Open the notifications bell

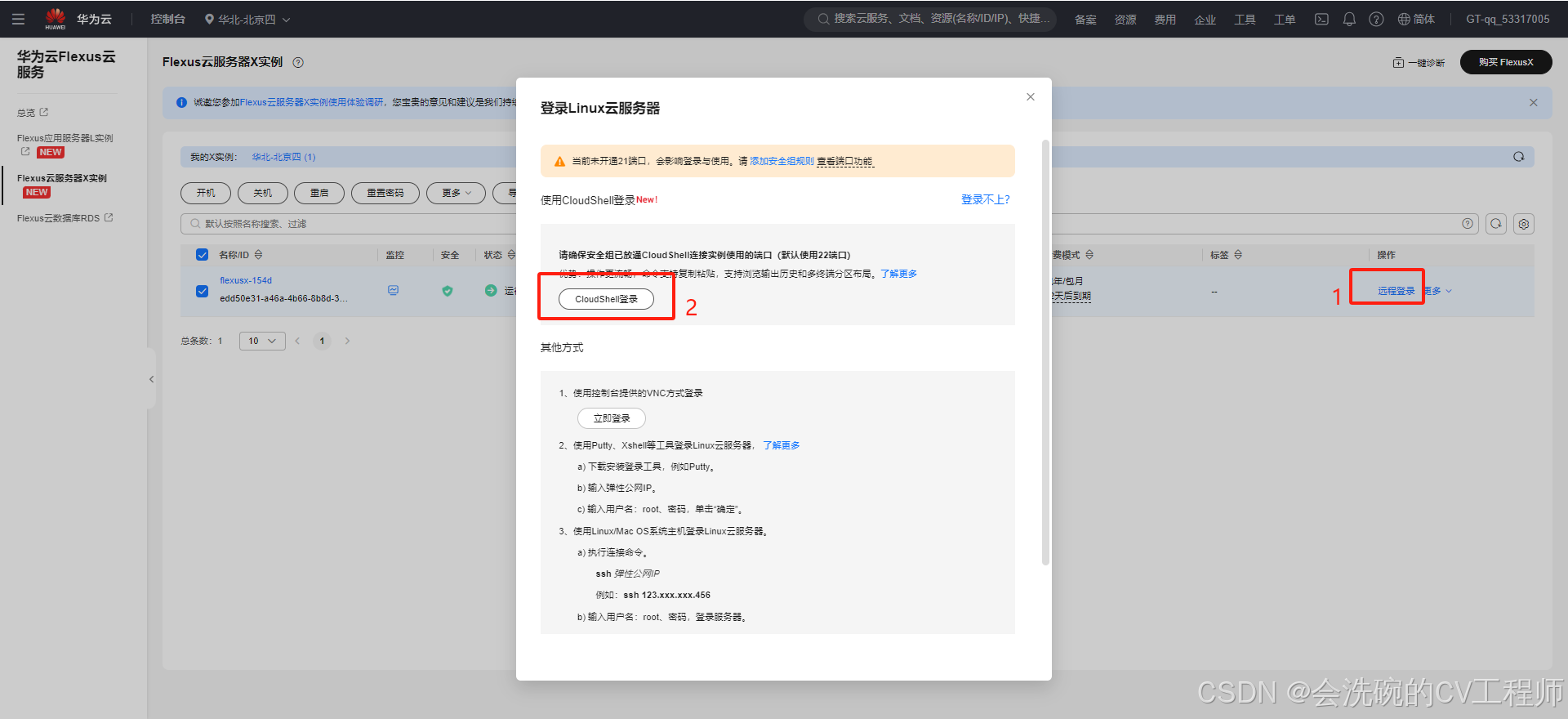(1349, 19)
